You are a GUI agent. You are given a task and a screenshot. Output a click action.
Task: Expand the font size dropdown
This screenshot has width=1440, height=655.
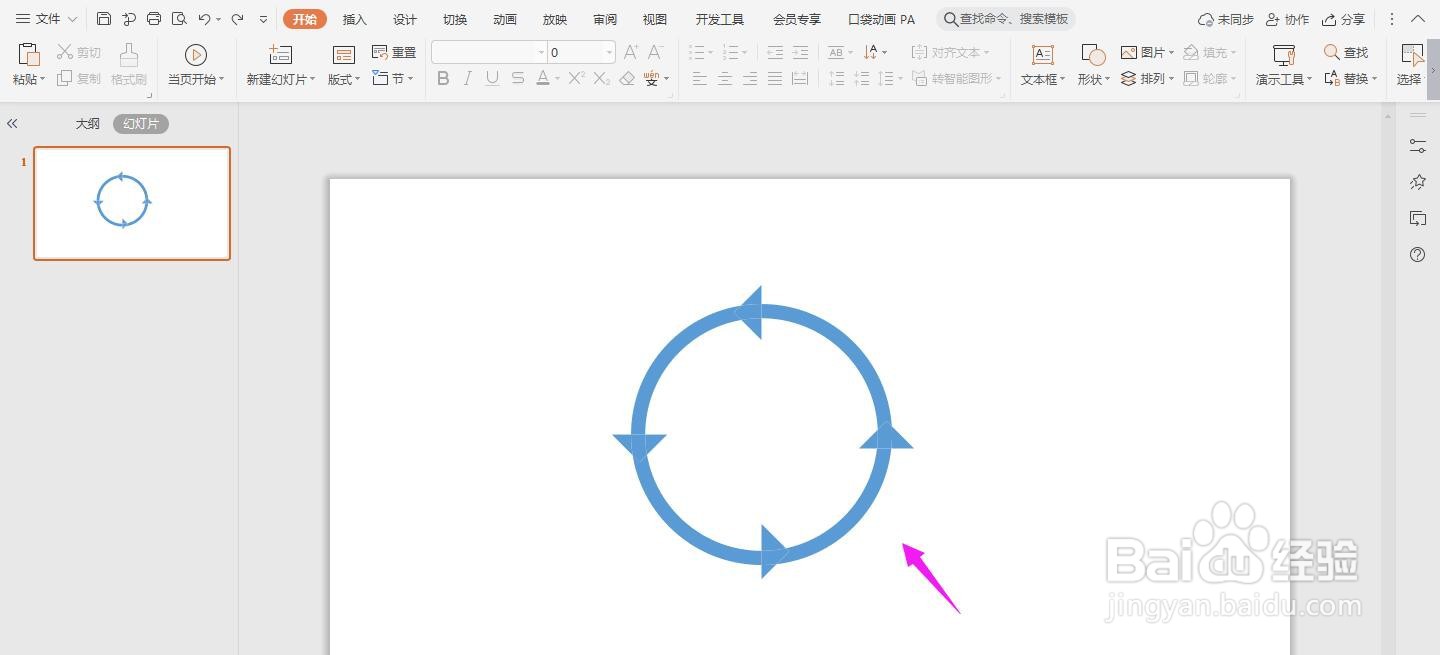pos(609,52)
